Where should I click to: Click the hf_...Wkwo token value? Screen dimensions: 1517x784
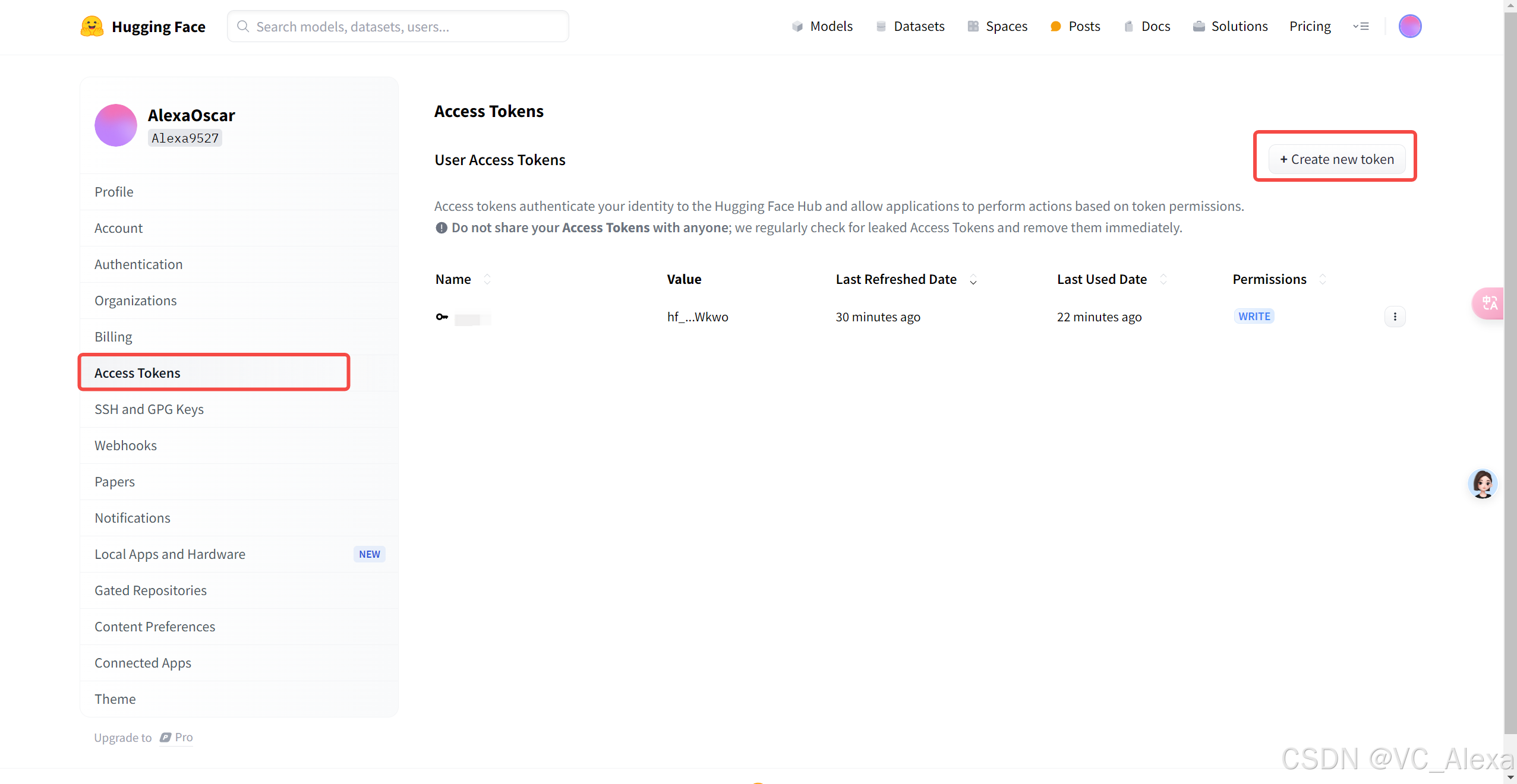tap(697, 317)
